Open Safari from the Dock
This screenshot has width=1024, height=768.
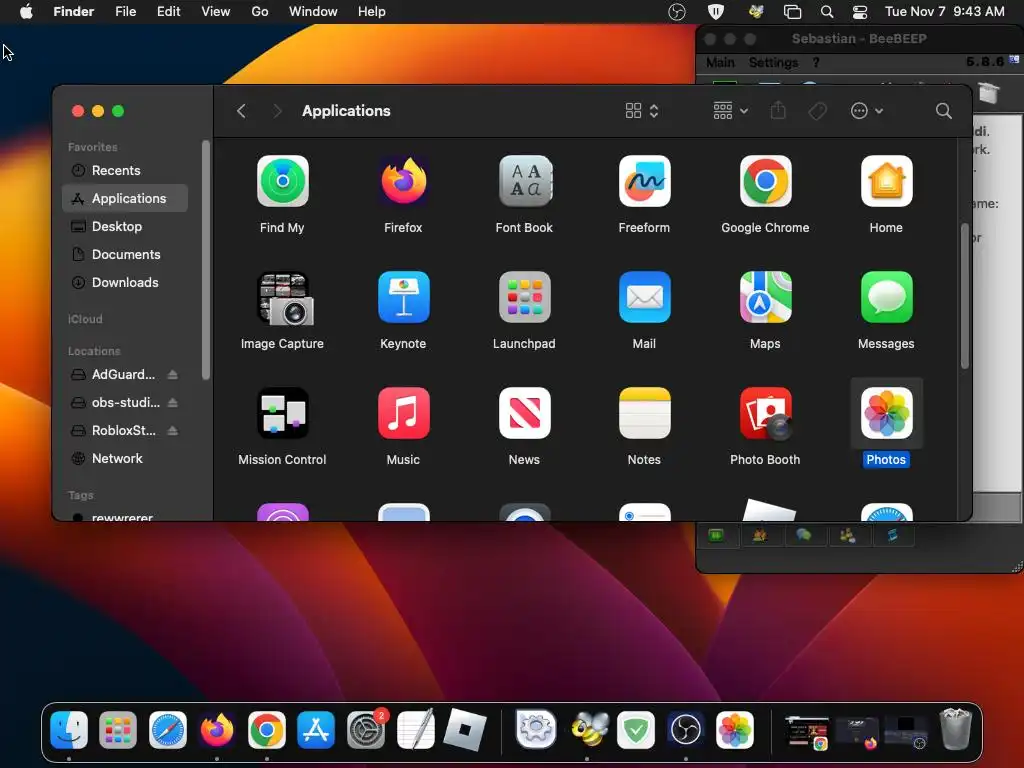[x=168, y=730]
